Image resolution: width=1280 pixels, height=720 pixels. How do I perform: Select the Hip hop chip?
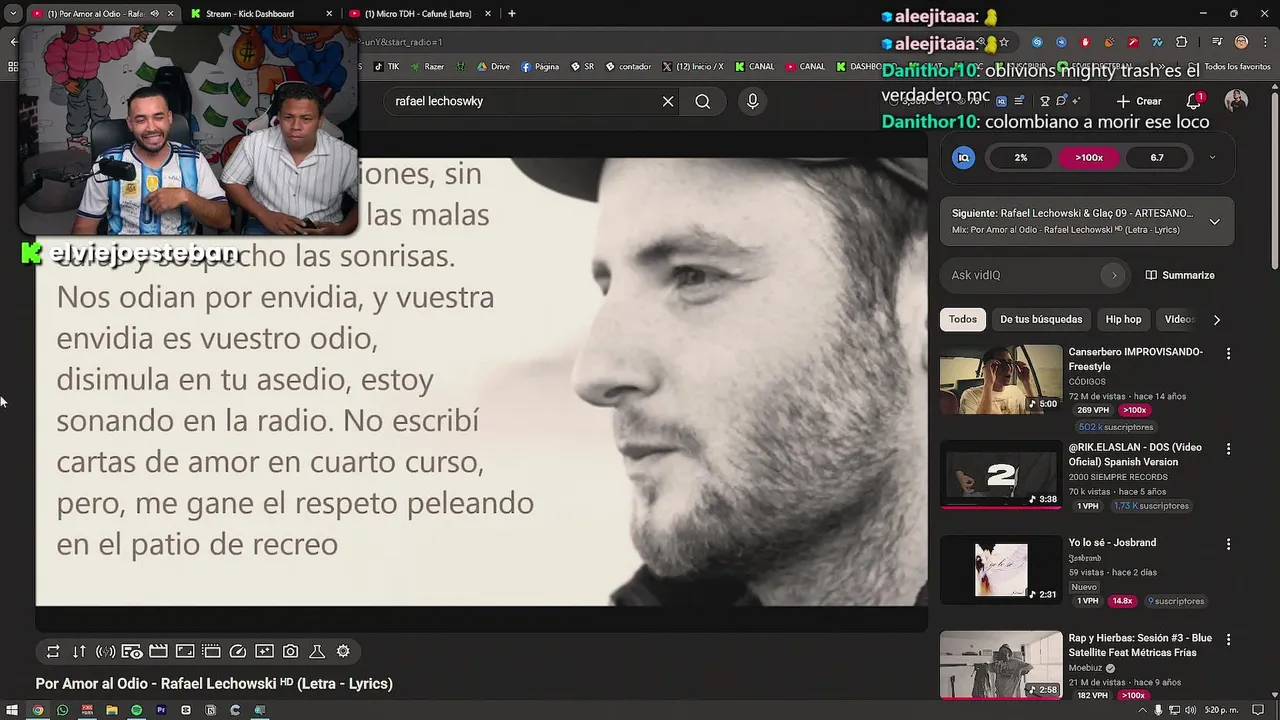(x=1123, y=319)
